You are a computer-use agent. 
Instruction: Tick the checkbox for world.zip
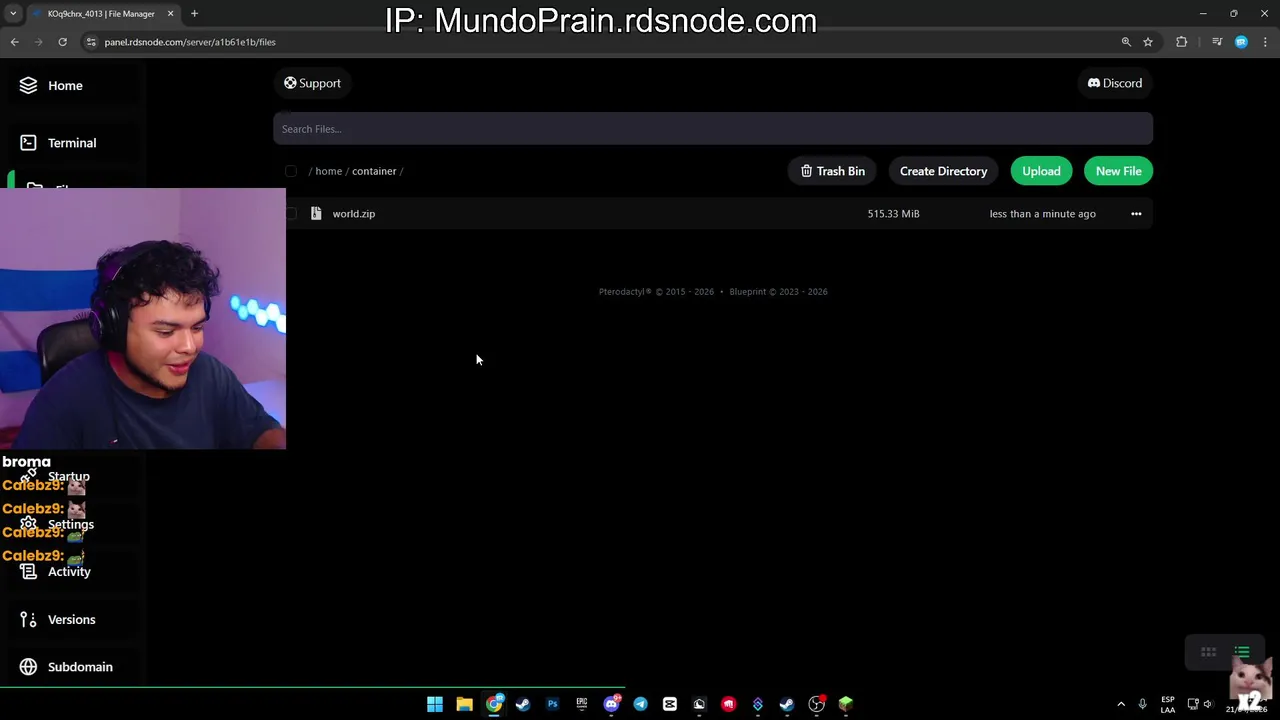(291, 213)
